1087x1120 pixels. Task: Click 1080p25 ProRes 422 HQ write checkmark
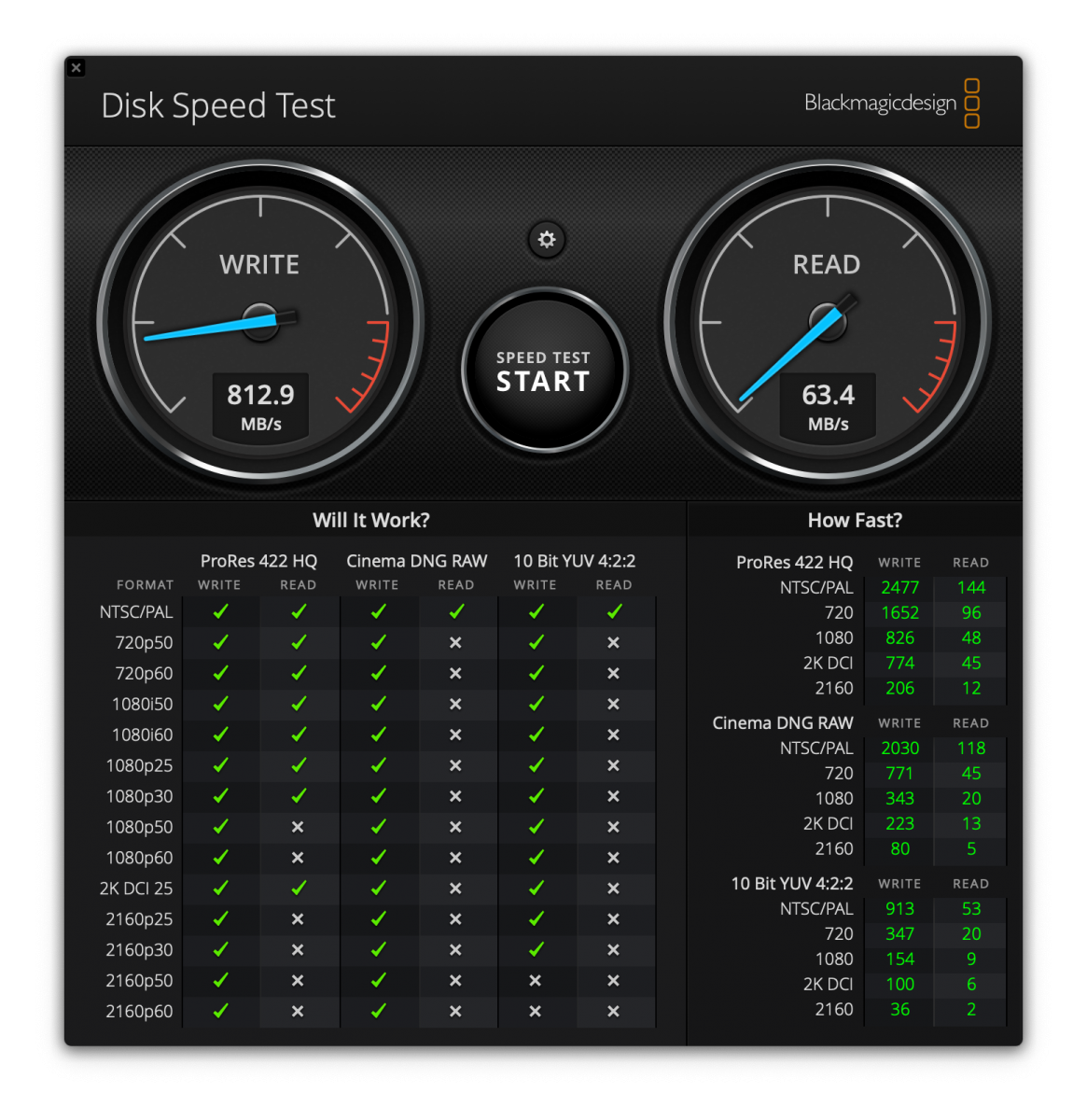tap(220, 765)
